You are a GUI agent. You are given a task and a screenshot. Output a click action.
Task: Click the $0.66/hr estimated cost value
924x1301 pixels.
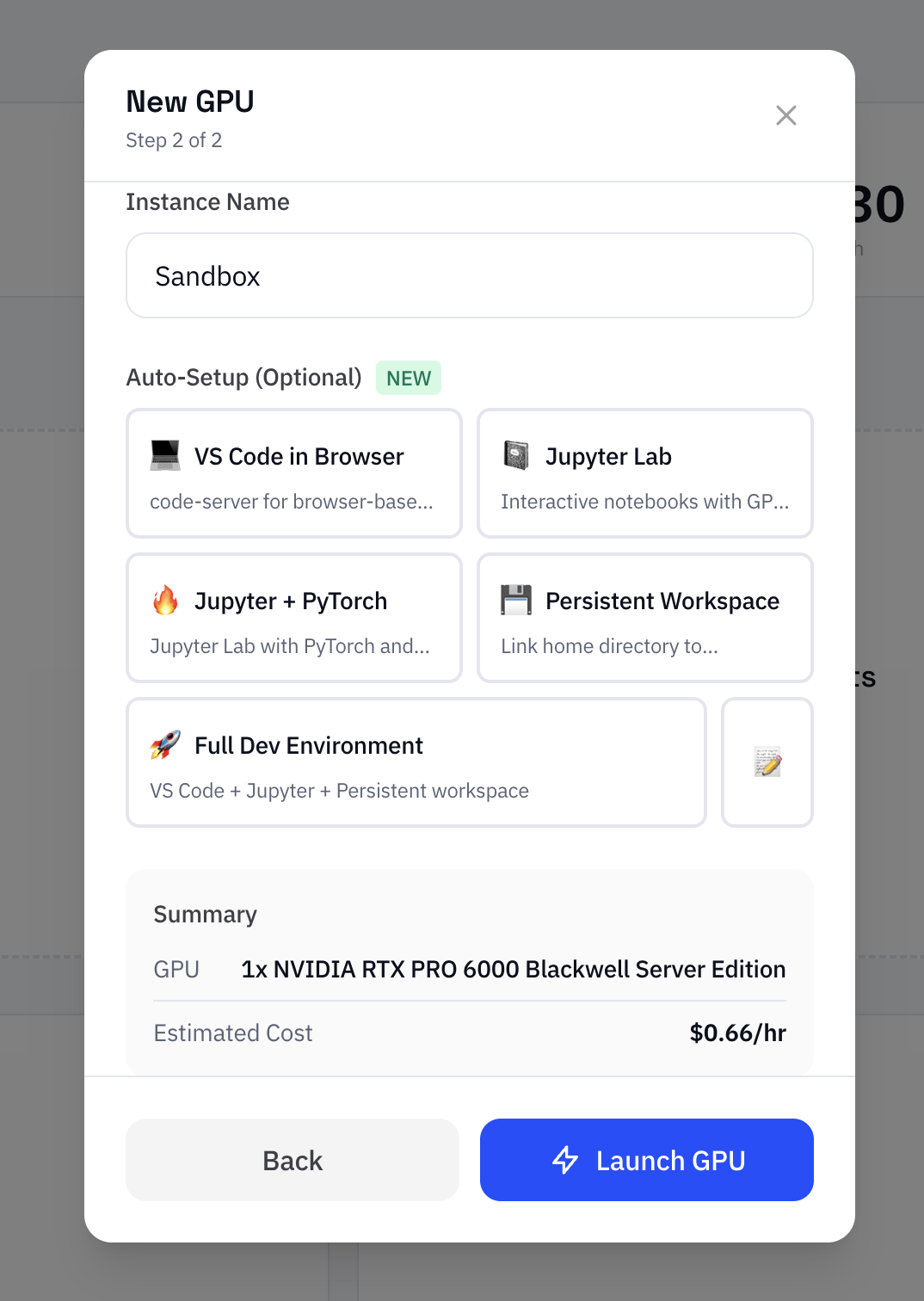pyautogui.click(x=737, y=1033)
